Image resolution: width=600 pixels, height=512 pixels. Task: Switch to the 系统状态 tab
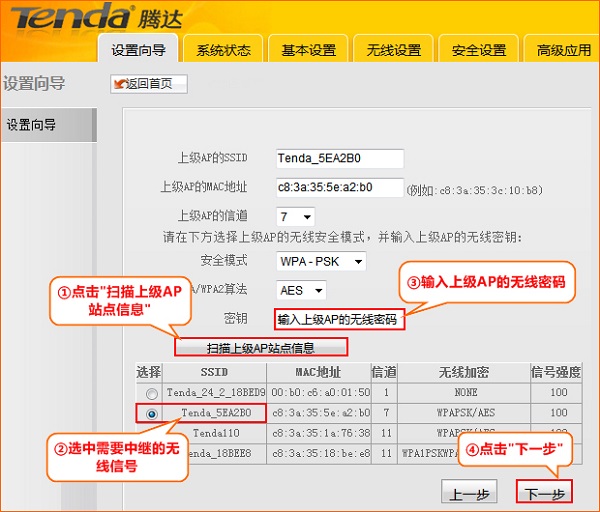coord(223,50)
